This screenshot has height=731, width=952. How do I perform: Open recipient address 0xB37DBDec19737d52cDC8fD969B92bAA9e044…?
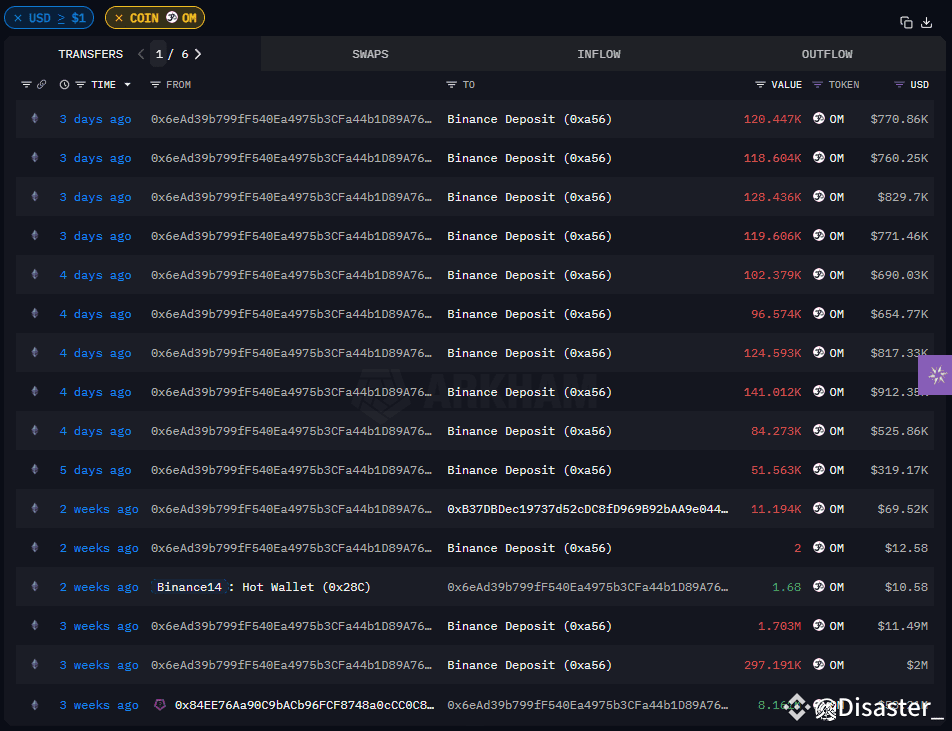point(588,509)
